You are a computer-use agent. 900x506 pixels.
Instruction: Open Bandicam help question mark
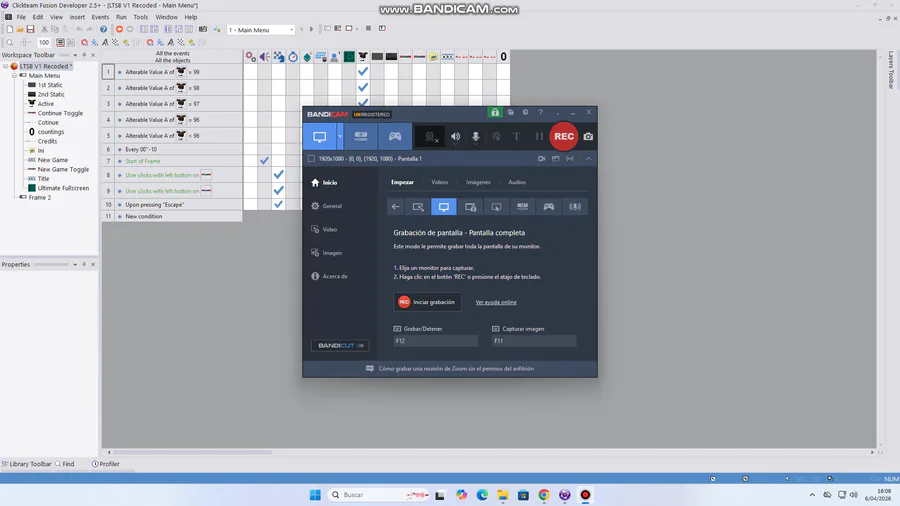coord(541,112)
